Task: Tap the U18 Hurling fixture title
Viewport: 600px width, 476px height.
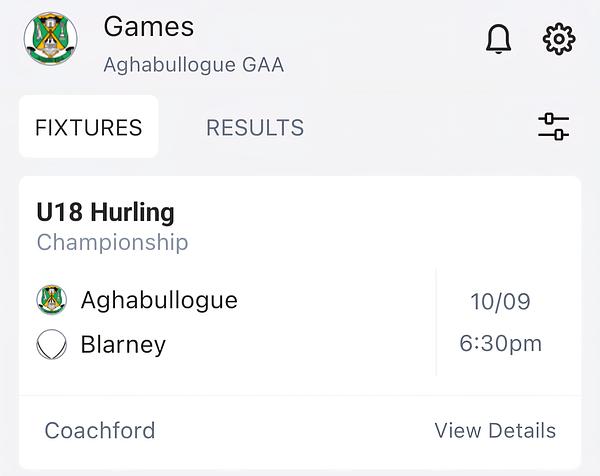Action: (106, 212)
